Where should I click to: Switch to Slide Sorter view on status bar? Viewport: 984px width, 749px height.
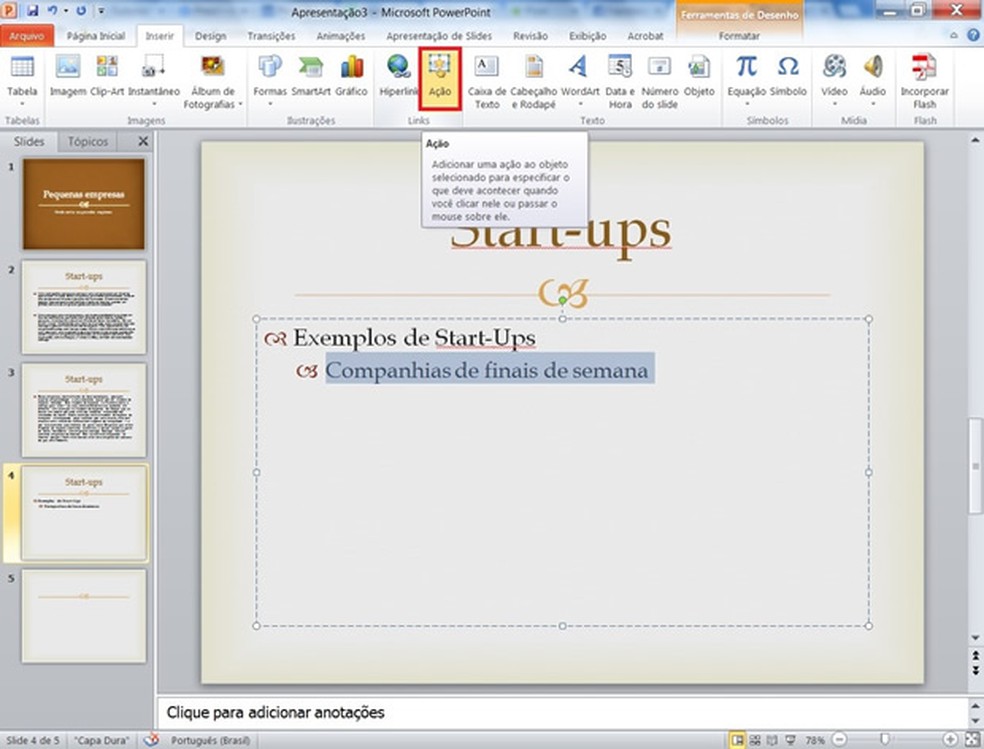point(756,740)
